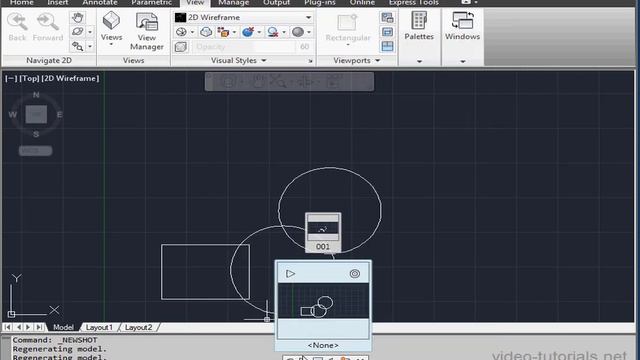Image resolution: width=640 pixels, height=360 pixels.
Task: Switch to the Layout2 tab
Action: click(138, 327)
